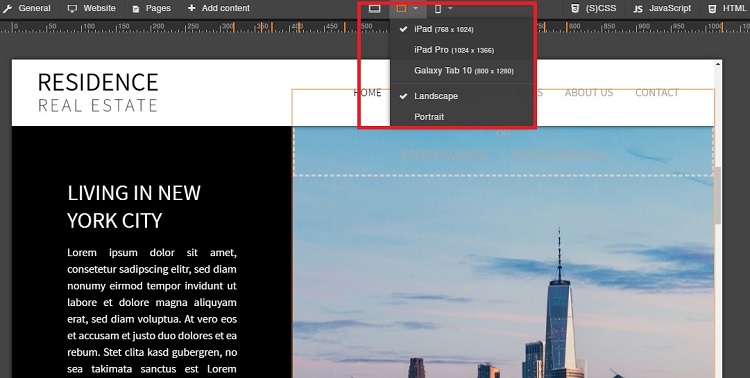Click the RESIDENCE REAL ESTATE logo
Image resolution: width=750 pixels, height=378 pixels.
point(98,92)
